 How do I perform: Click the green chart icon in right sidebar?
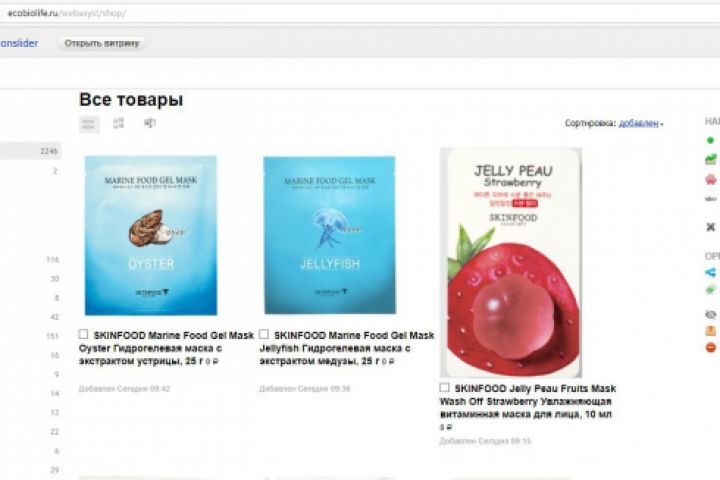[710, 159]
